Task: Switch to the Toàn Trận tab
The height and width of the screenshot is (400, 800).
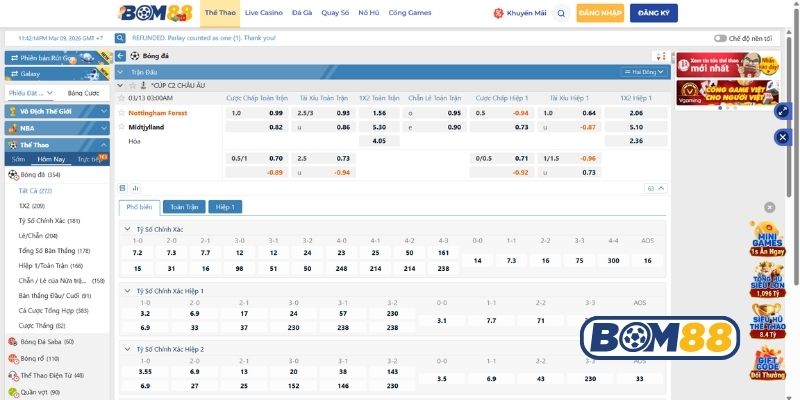Action: 183,207
